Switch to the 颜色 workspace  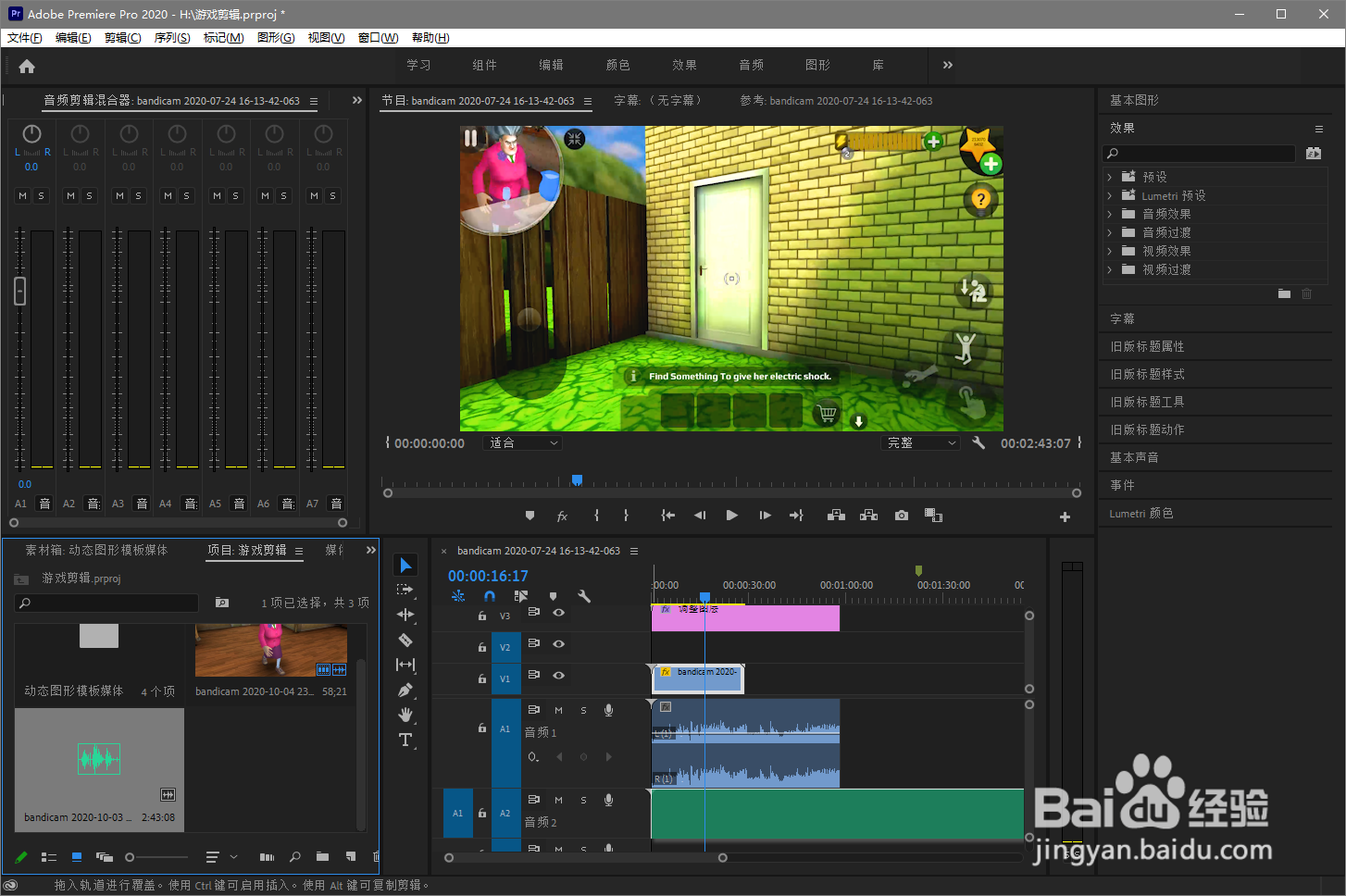(617, 65)
